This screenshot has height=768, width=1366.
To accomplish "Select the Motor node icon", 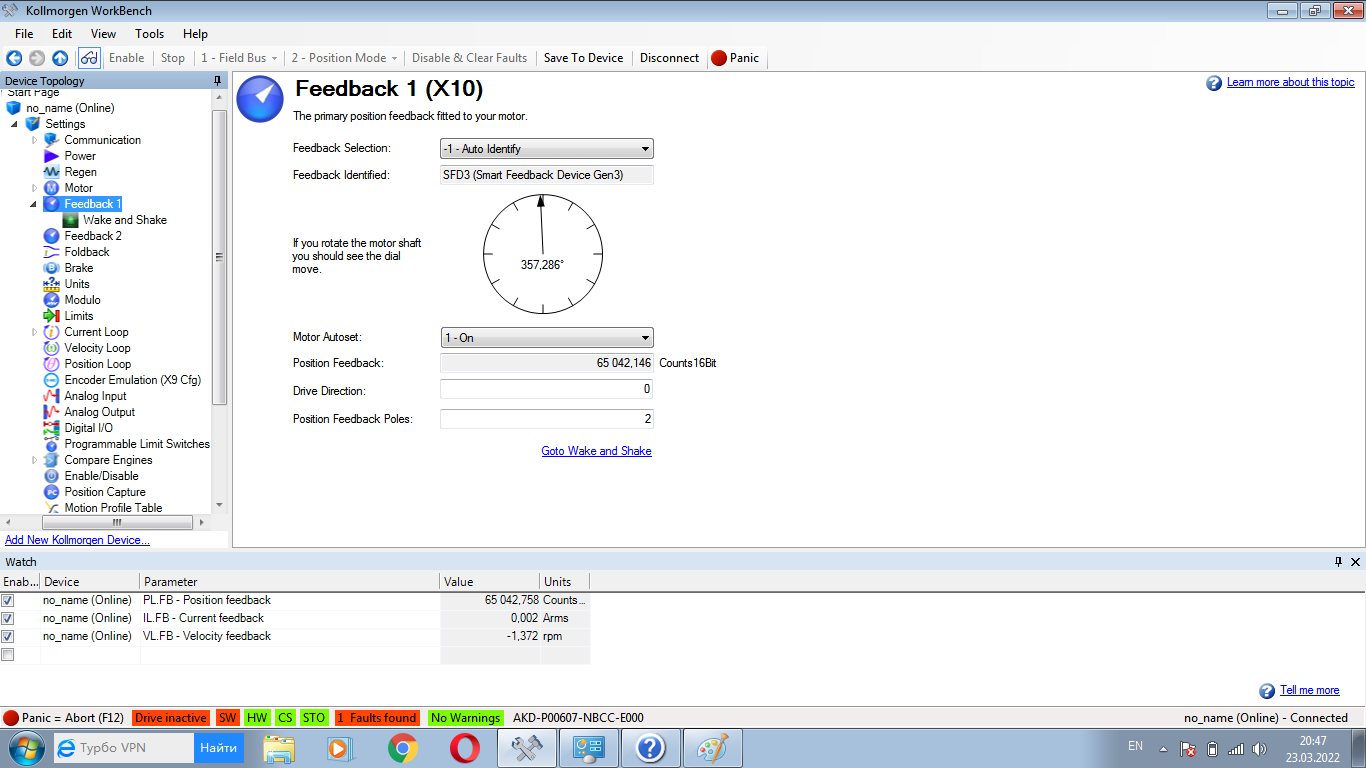I will tap(52, 188).
